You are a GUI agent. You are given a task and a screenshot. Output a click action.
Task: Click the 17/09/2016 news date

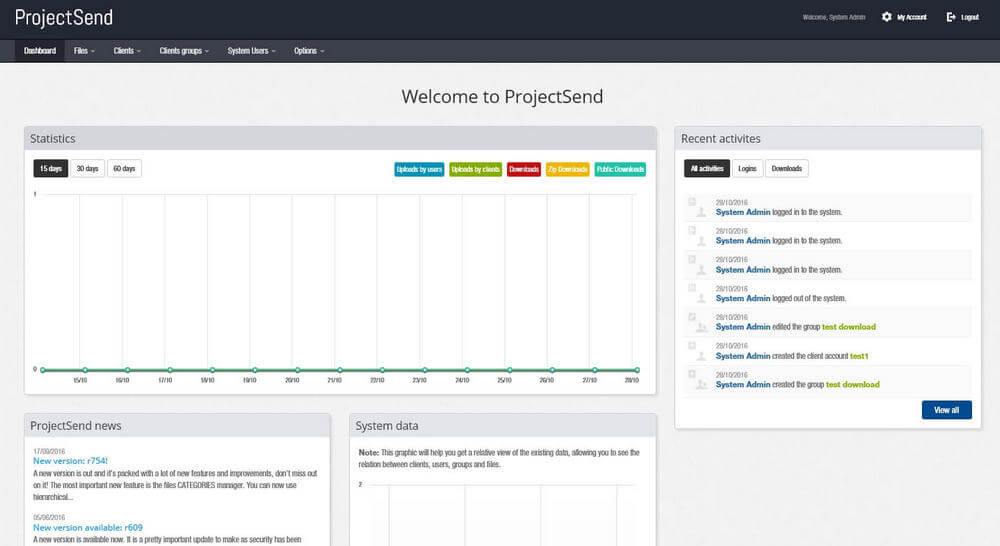coord(49,451)
